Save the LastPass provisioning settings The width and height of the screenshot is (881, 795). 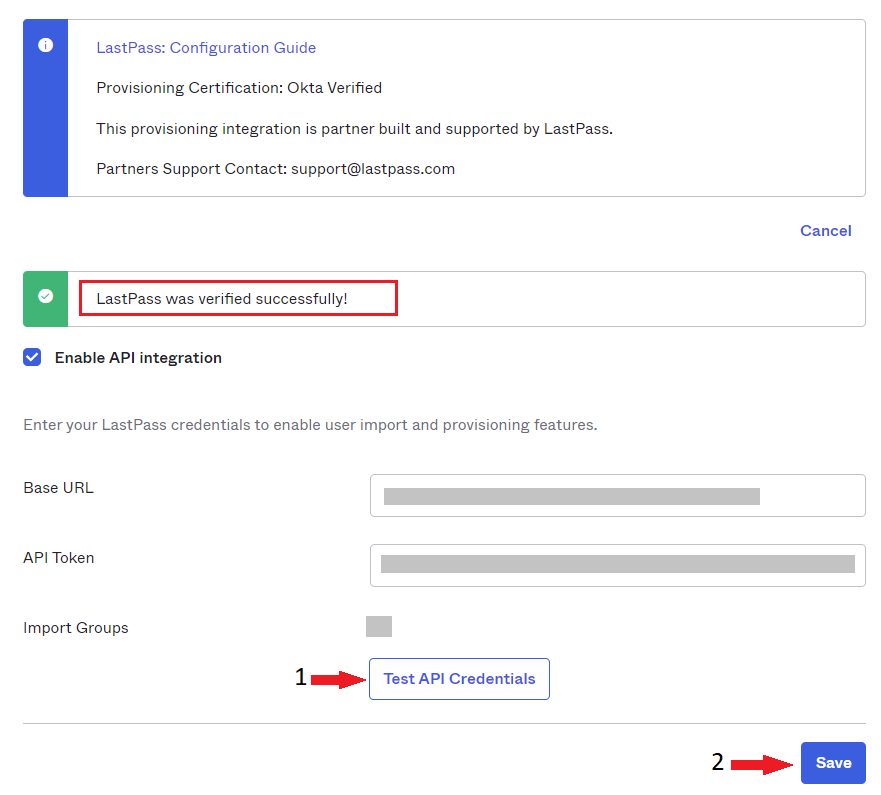(x=833, y=762)
